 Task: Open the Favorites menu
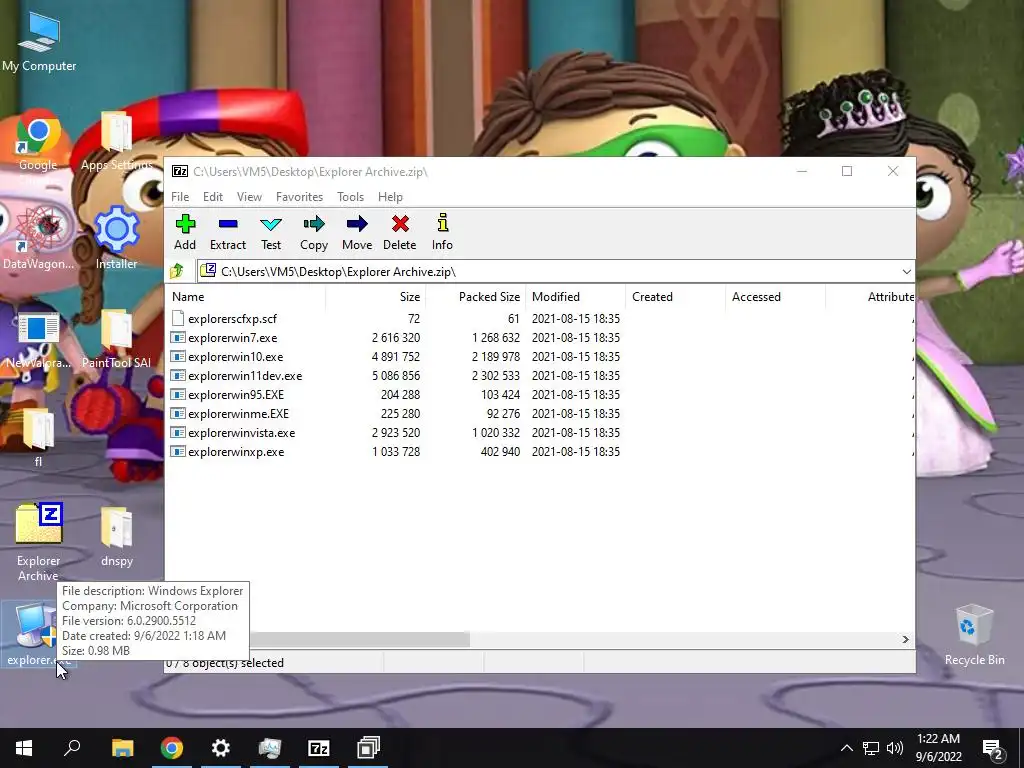coord(299,197)
